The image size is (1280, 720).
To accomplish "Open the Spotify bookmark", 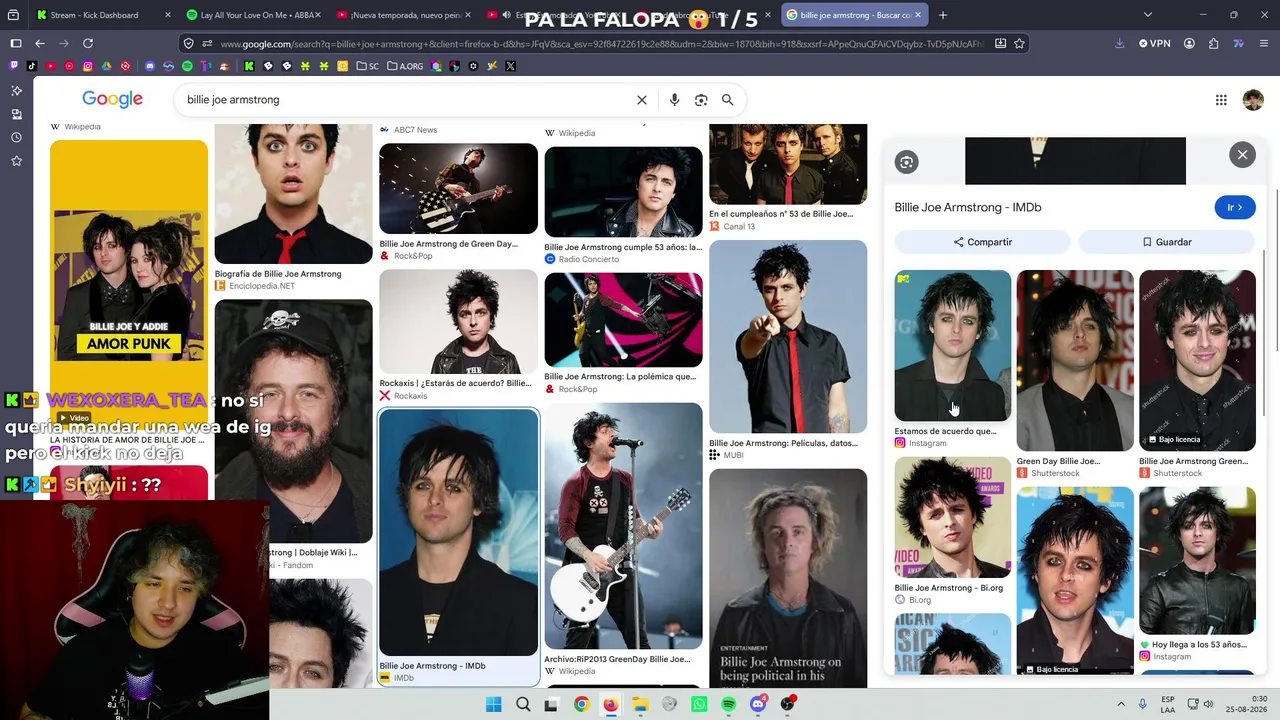I will pos(187,66).
